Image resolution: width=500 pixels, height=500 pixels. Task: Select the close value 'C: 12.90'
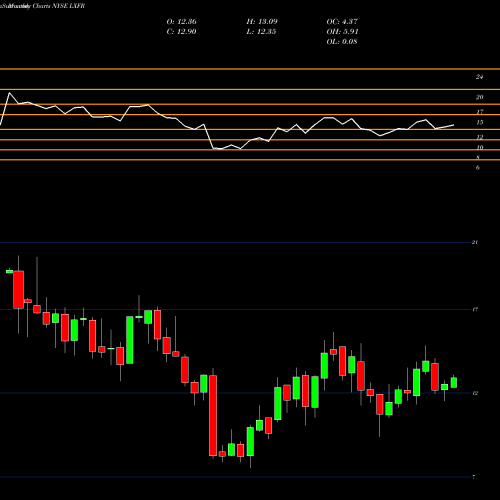point(181,32)
